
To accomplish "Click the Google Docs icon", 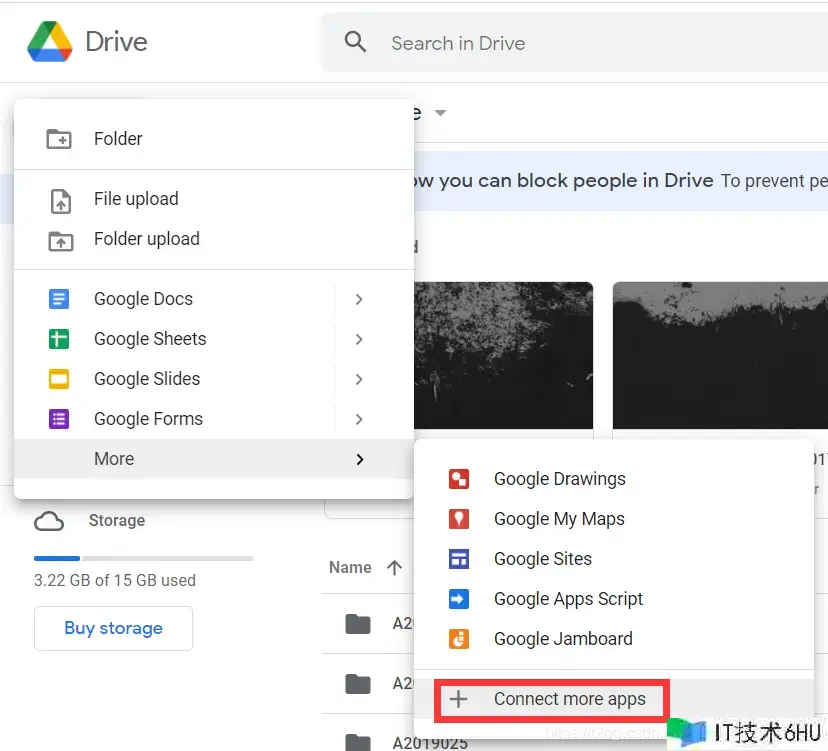I will click(59, 299).
